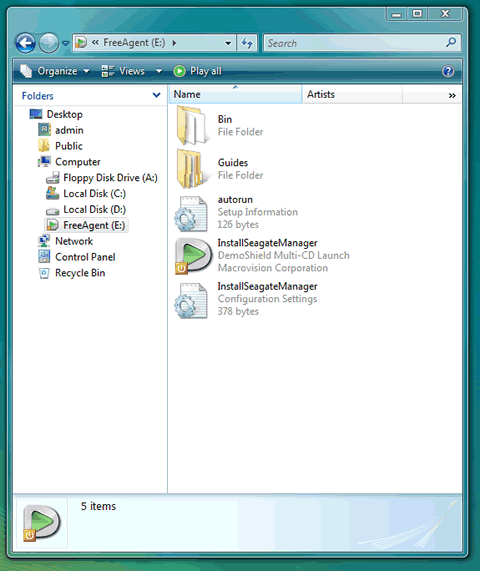The width and height of the screenshot is (480, 571).
Task: Select the InstallSeagateManager DemoShield launcher icon
Action: 193,256
